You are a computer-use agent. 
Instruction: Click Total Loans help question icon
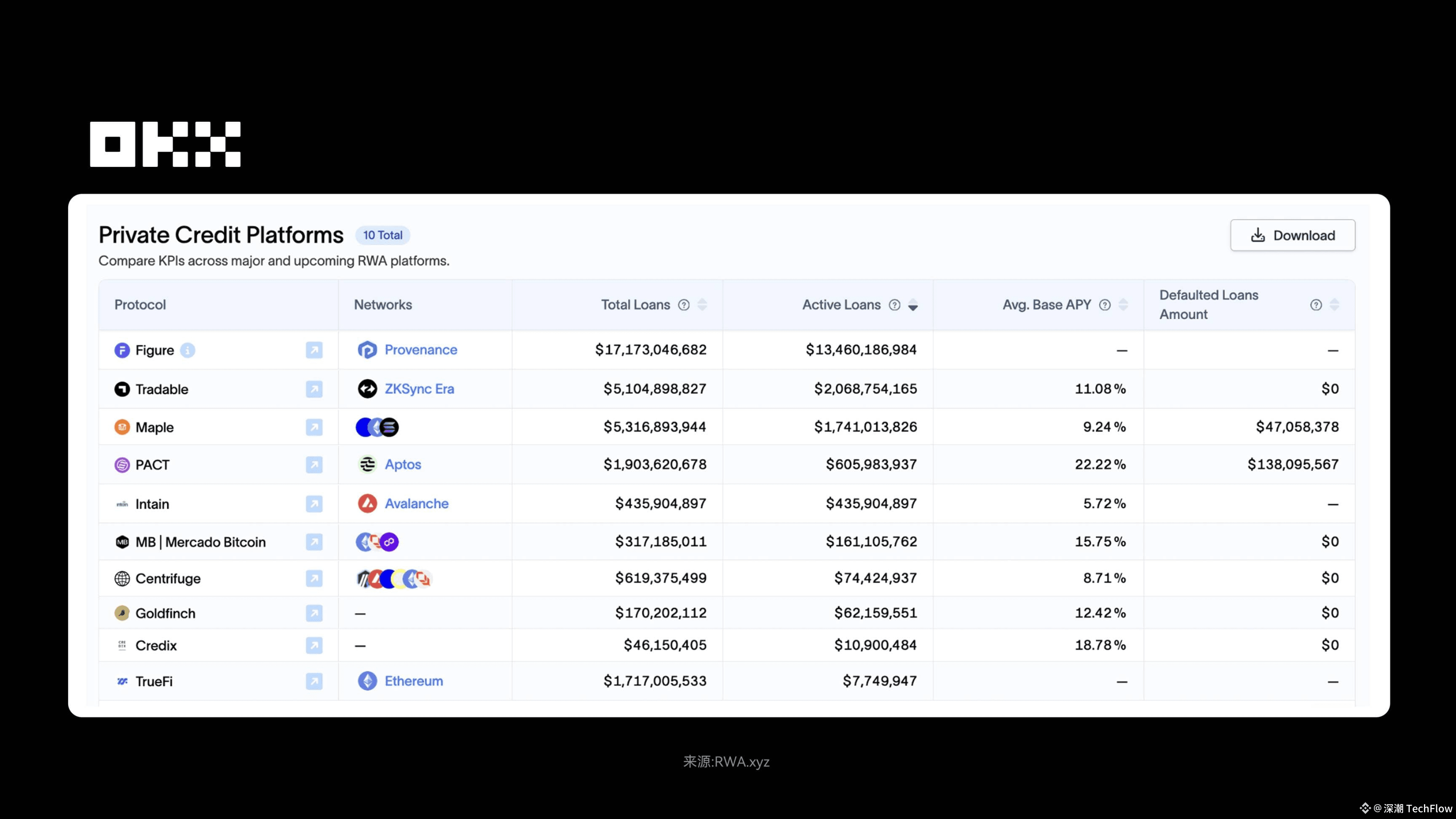pos(684,305)
